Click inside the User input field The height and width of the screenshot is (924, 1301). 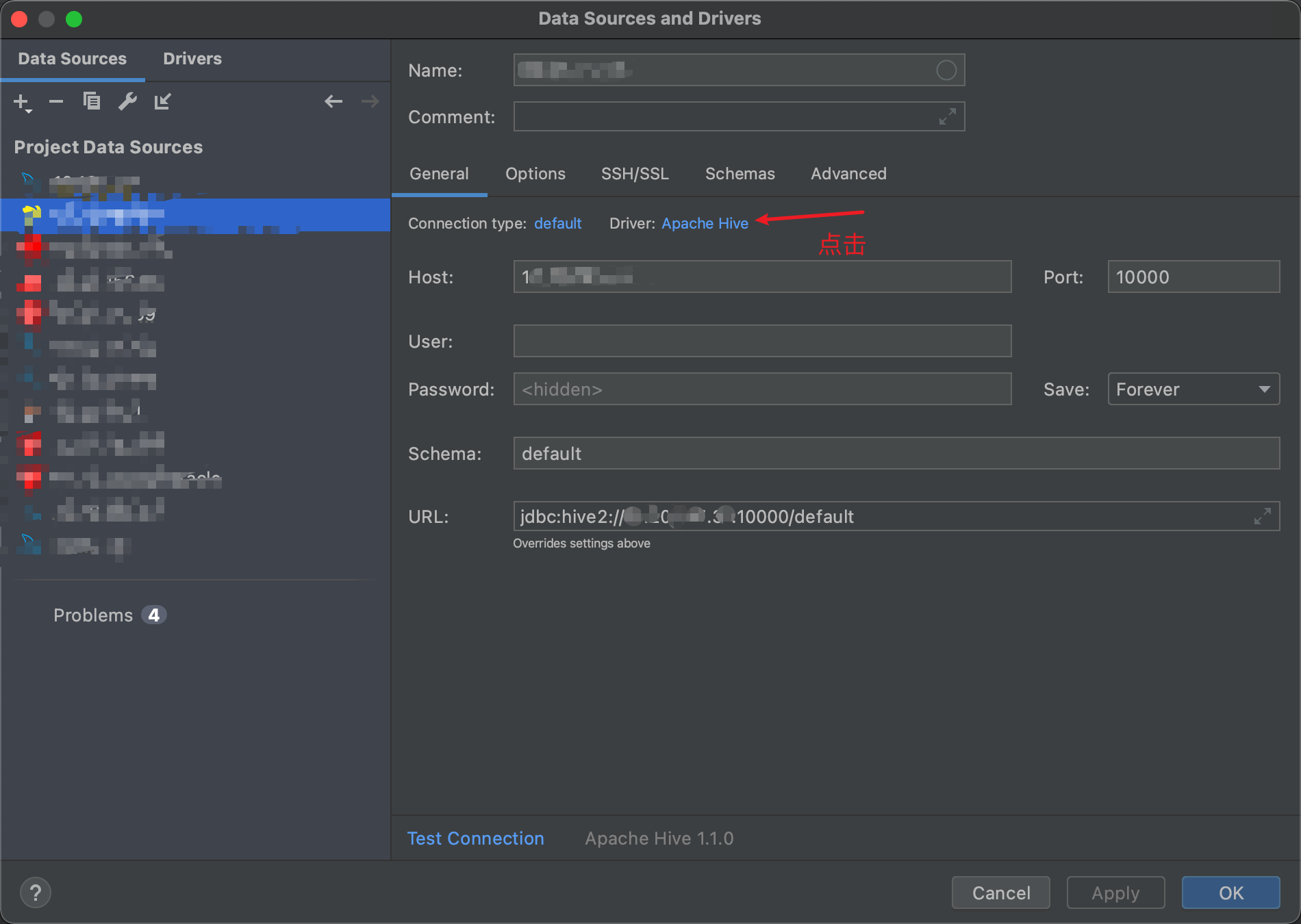coord(762,341)
